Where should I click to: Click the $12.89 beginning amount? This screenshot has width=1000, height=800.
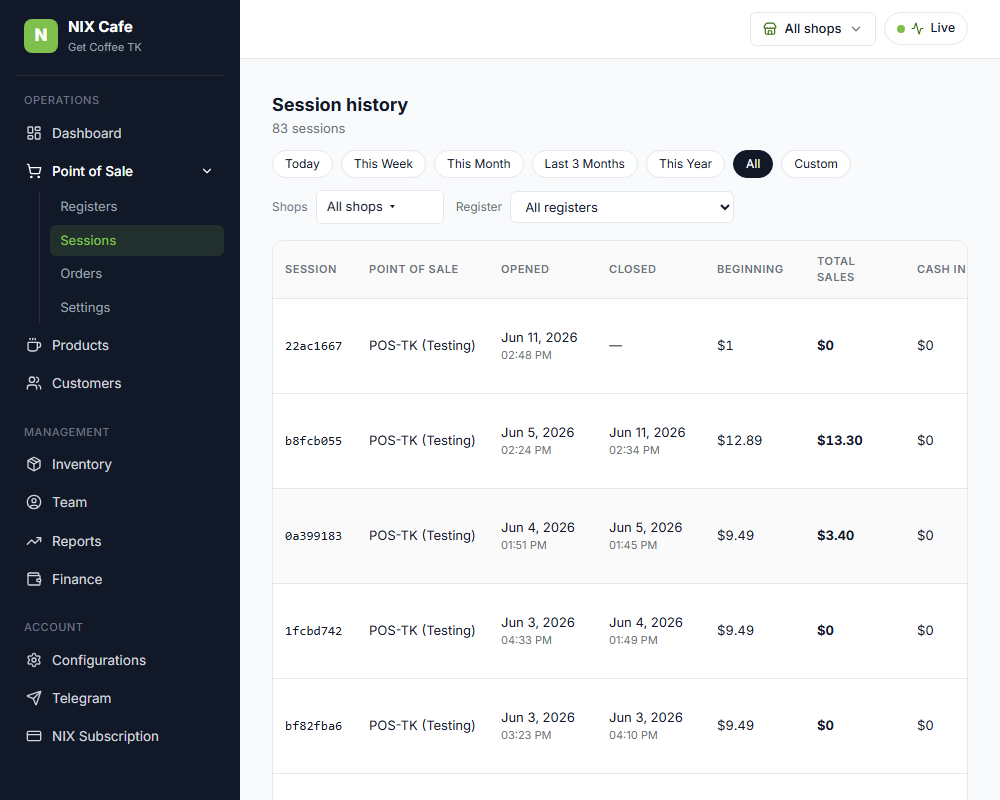[739, 440]
